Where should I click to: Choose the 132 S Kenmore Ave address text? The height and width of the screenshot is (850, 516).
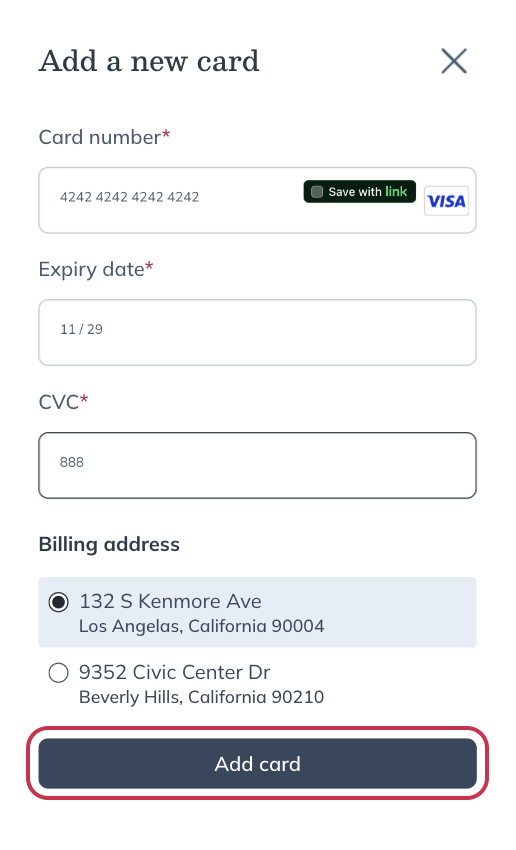(170, 601)
